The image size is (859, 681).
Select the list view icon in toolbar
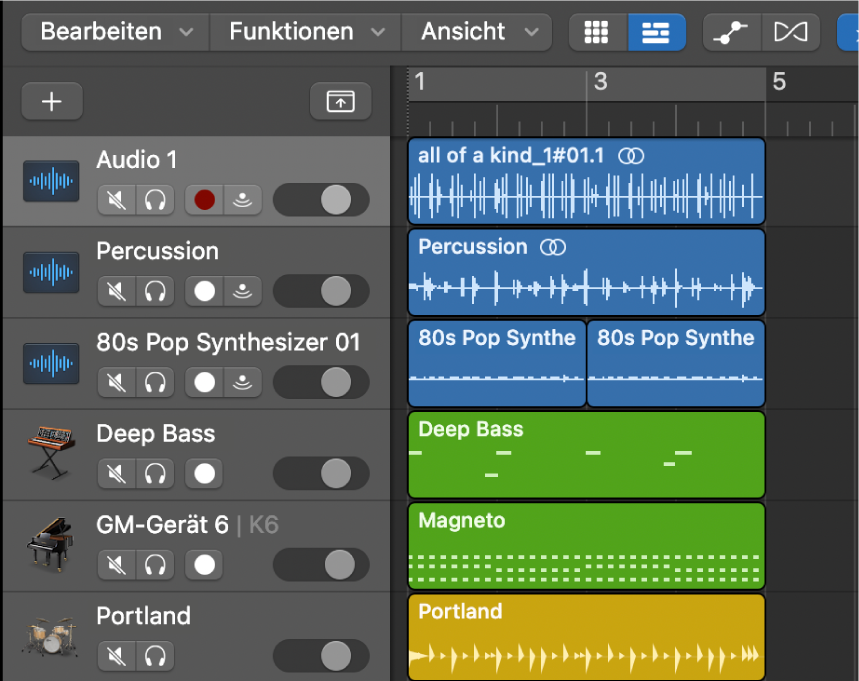point(656,32)
